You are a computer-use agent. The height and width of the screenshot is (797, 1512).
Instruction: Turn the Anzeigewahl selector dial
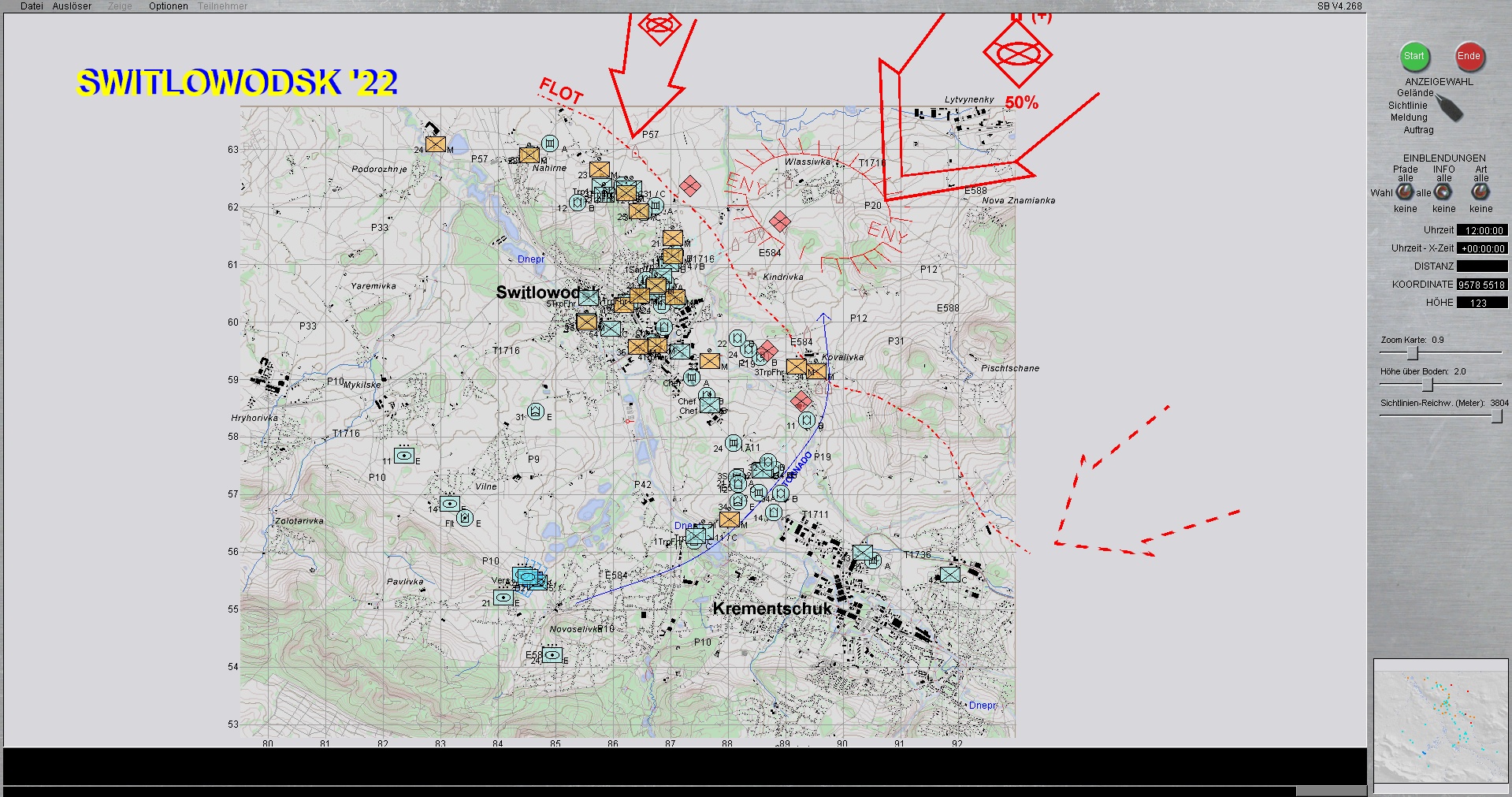tap(1448, 108)
